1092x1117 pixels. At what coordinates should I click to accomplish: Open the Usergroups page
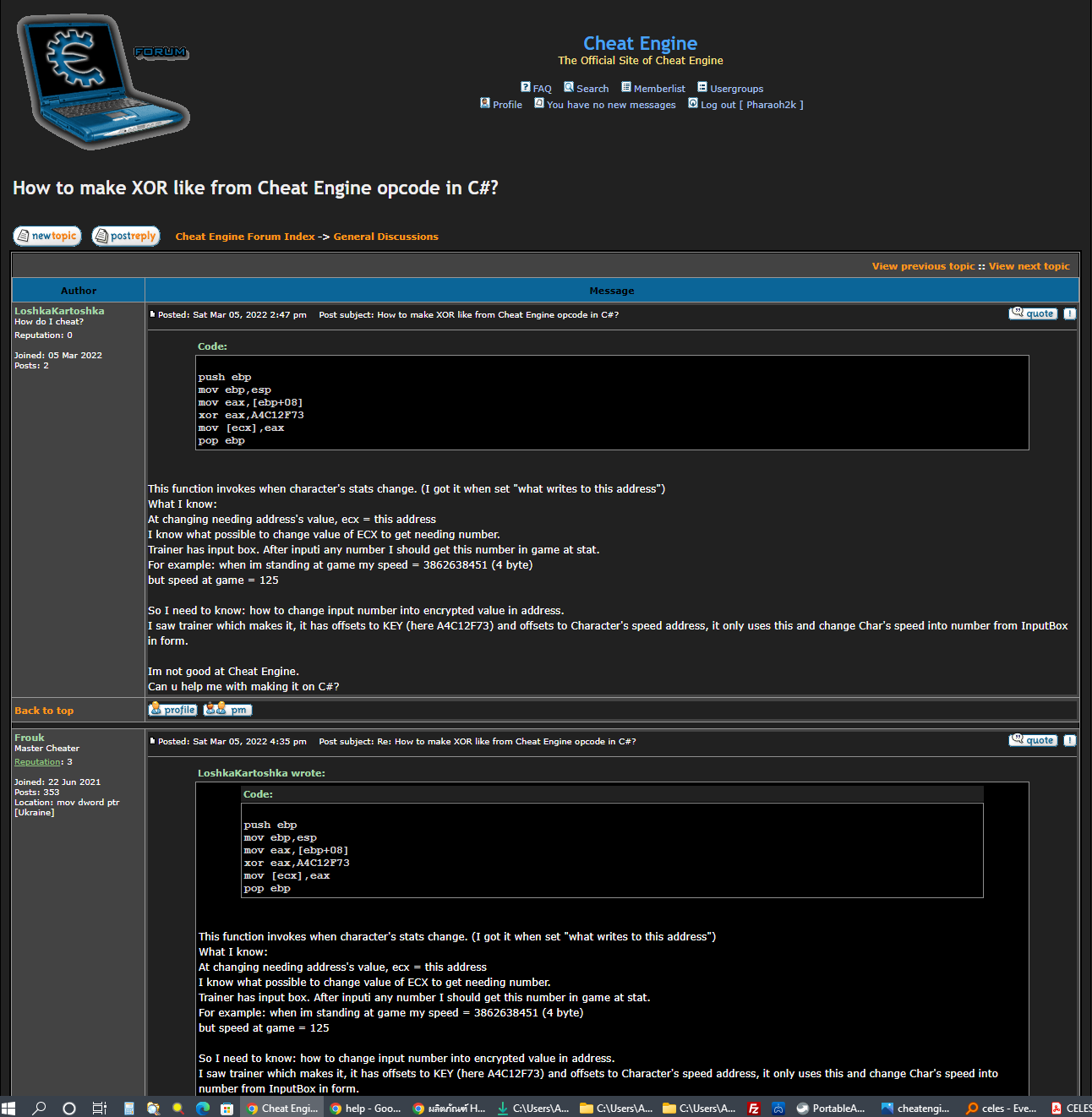tap(736, 89)
